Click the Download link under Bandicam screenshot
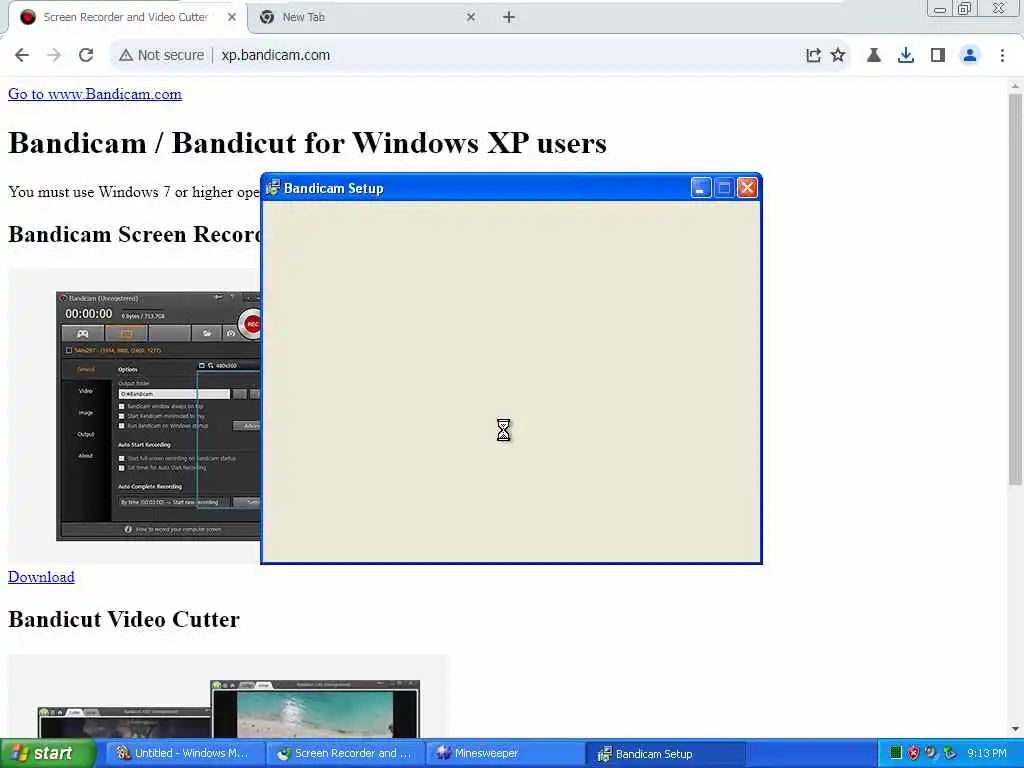Viewport: 1024px width, 768px height. pos(41,577)
